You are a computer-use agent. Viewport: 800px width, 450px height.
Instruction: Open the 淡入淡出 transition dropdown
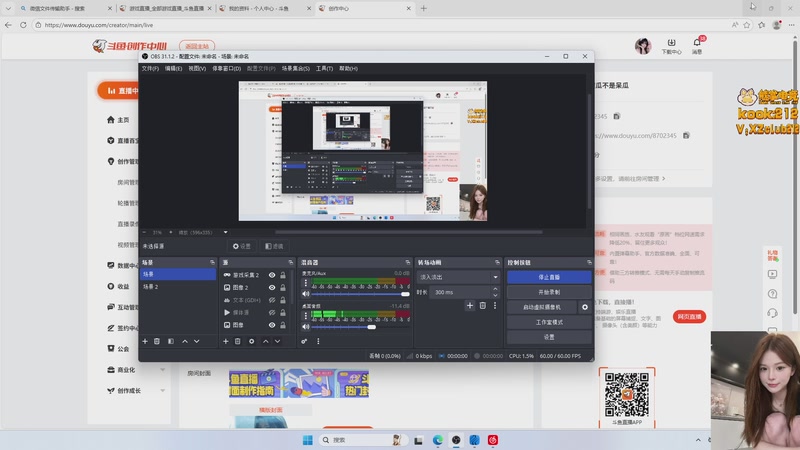click(x=458, y=277)
